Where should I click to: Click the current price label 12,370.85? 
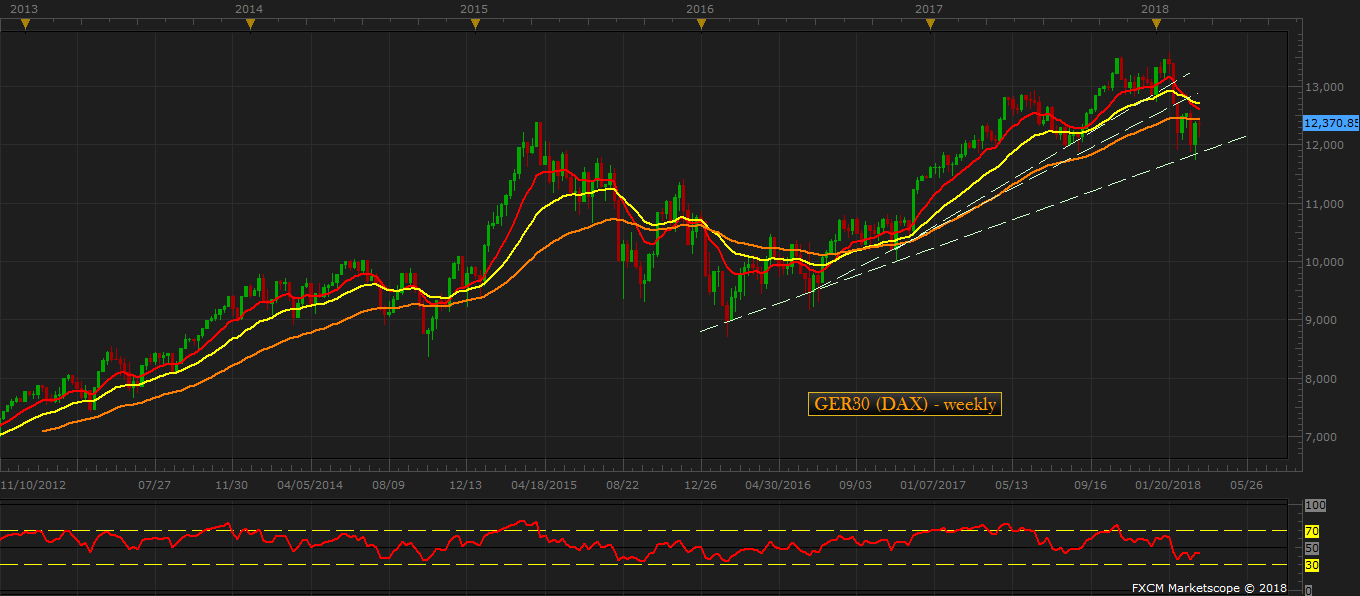pyautogui.click(x=1331, y=123)
